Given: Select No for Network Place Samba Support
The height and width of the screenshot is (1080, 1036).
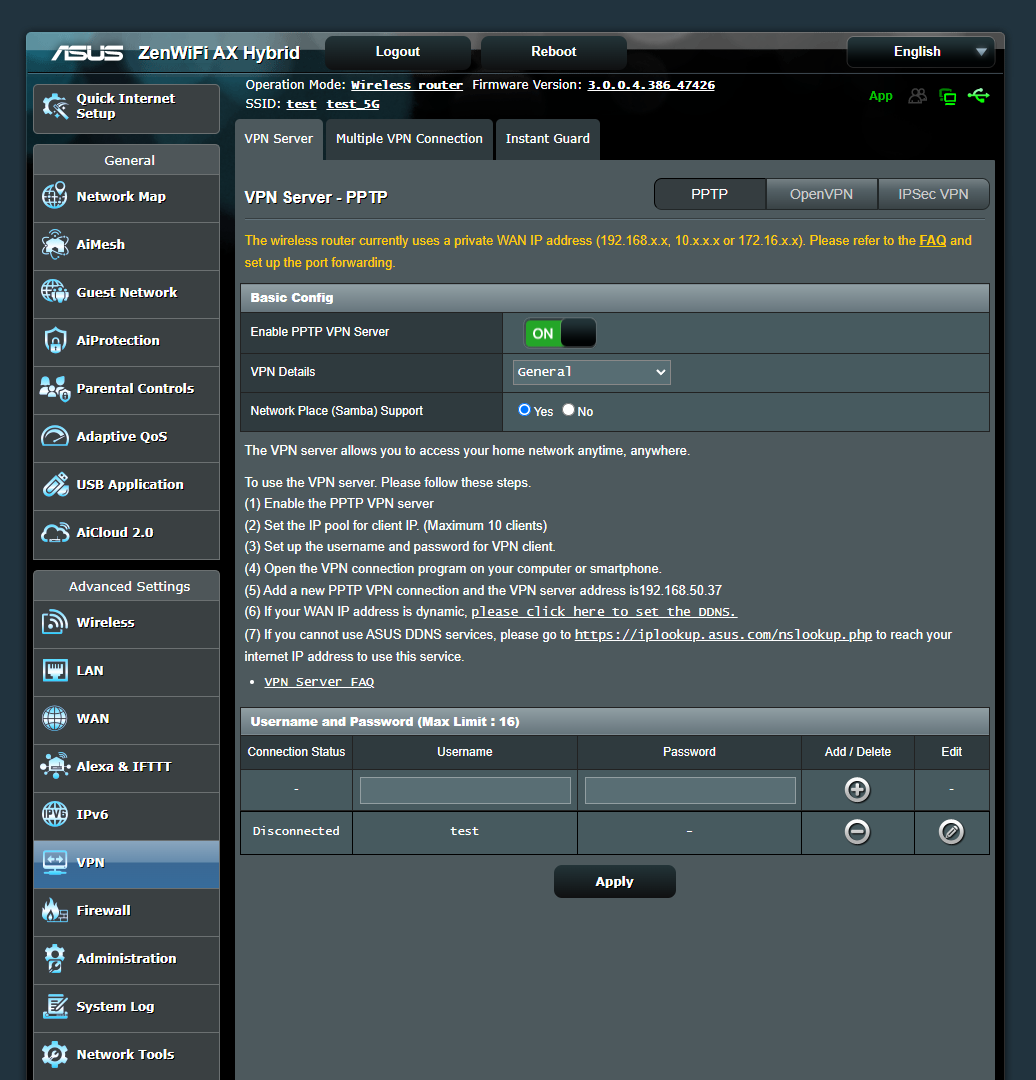Looking at the screenshot, I should (x=568, y=410).
